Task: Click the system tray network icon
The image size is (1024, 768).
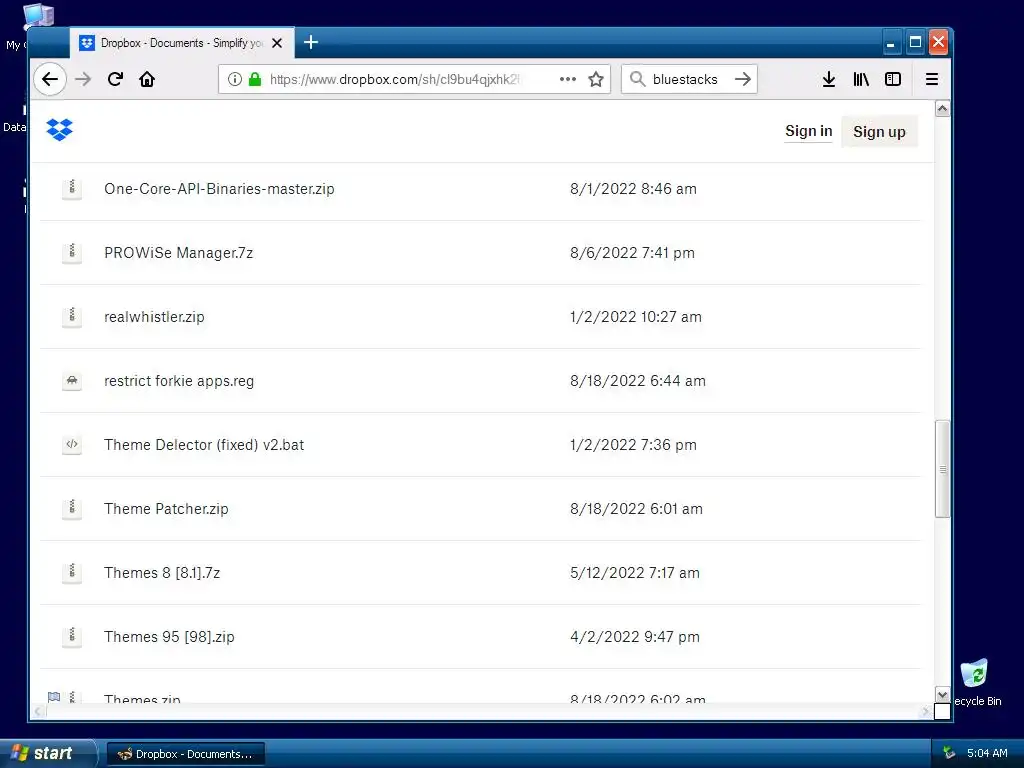Action: (x=949, y=753)
